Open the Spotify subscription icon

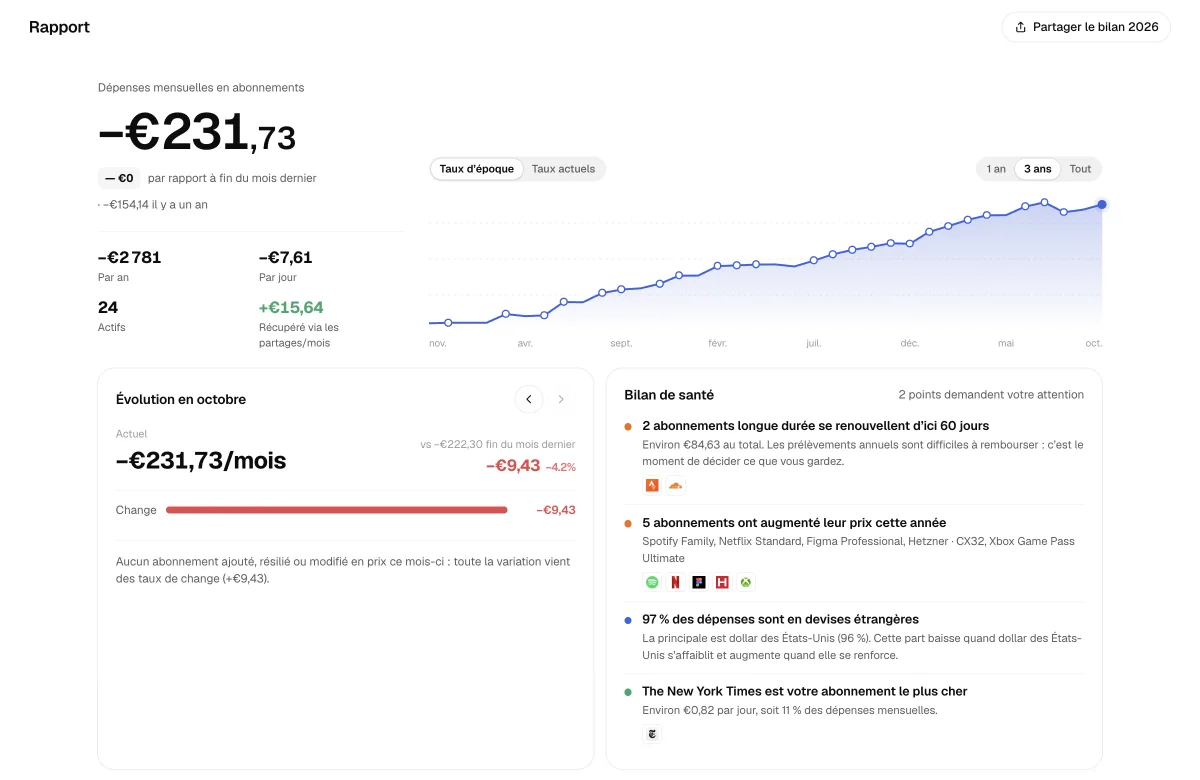pyautogui.click(x=652, y=582)
